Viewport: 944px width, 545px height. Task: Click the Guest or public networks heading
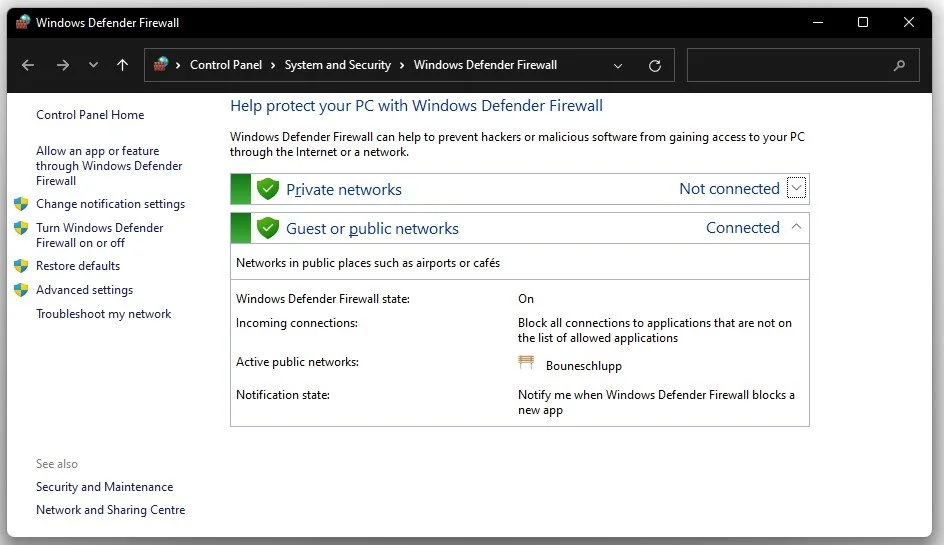pyautogui.click(x=372, y=228)
